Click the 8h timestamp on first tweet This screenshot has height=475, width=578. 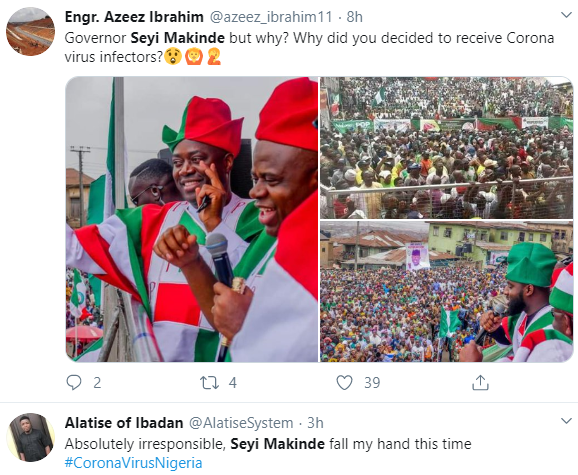pos(354,17)
